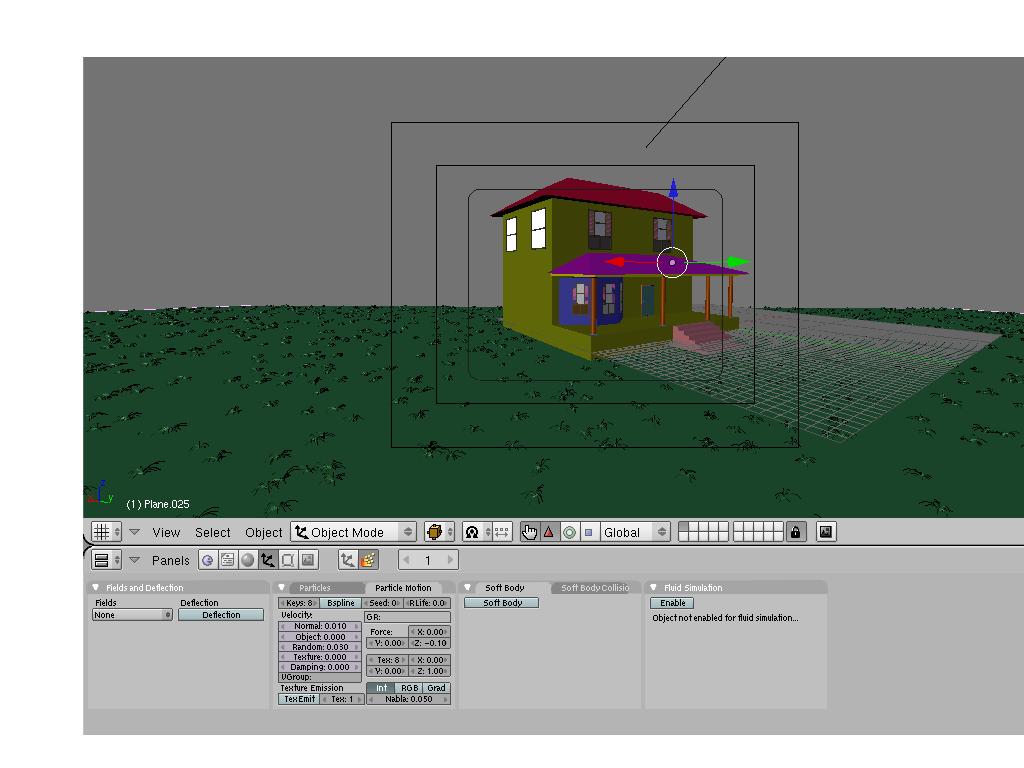Collapse the 3D view header menus triangle
The image size is (1024, 768).
(x=135, y=532)
